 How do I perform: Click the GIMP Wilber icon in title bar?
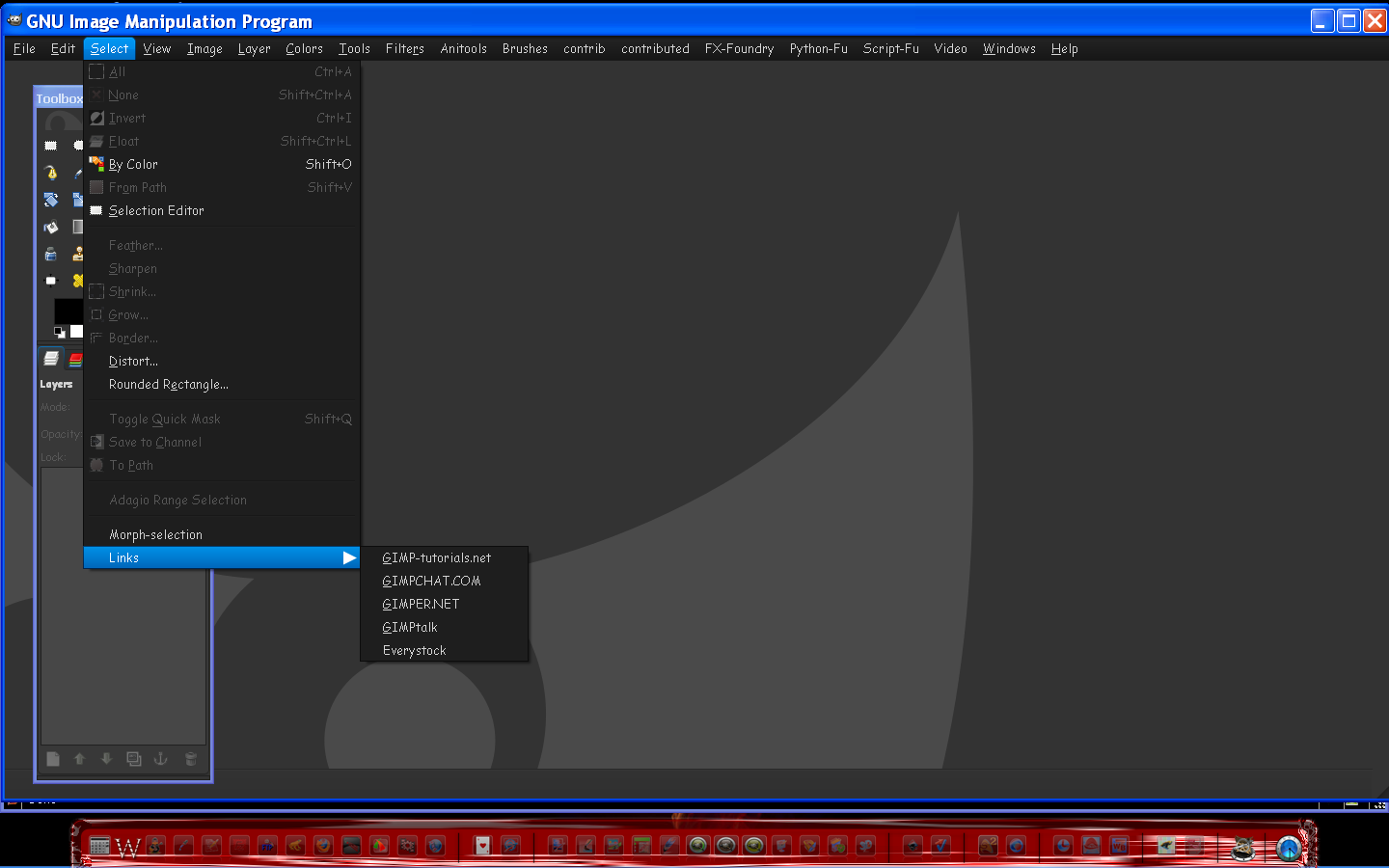[x=14, y=20]
